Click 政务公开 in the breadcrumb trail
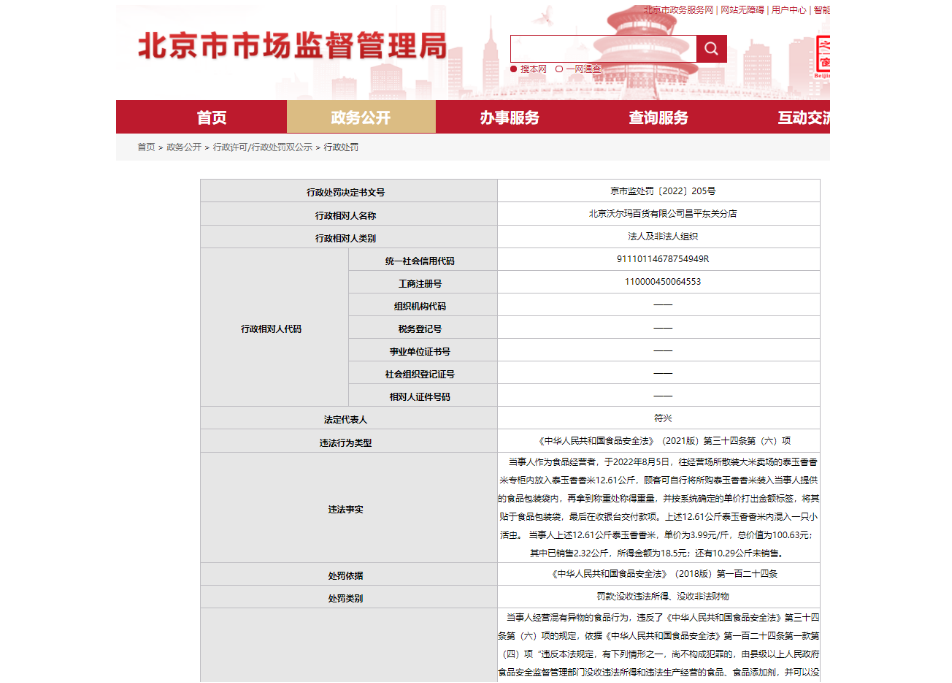 click(184, 147)
